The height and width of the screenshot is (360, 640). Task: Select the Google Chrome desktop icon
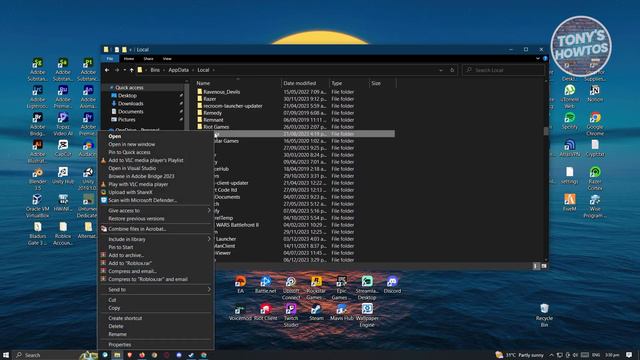click(x=595, y=124)
